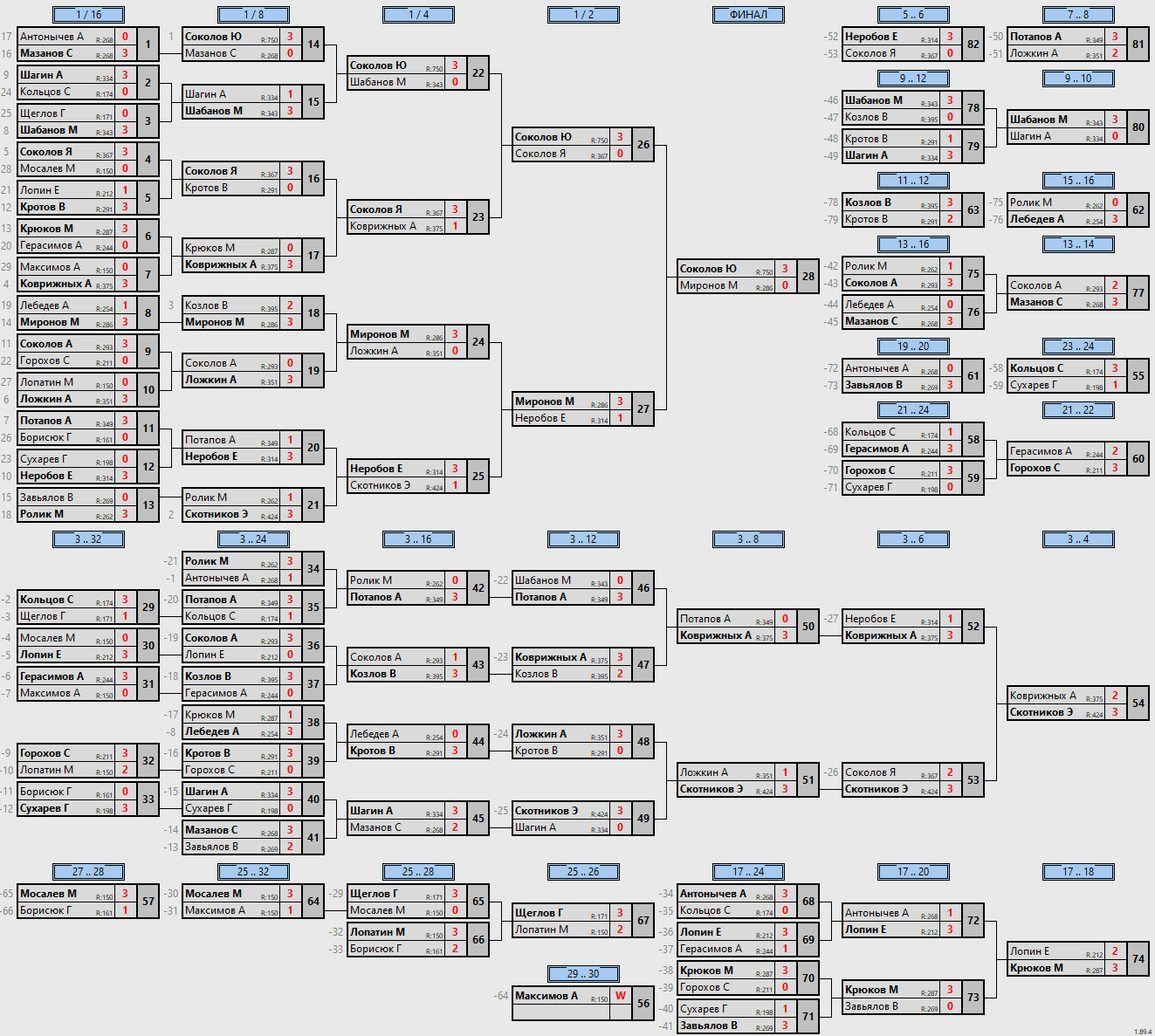Click Щеглов Г in match 67
The width and height of the screenshot is (1155, 1036).
(x=539, y=913)
